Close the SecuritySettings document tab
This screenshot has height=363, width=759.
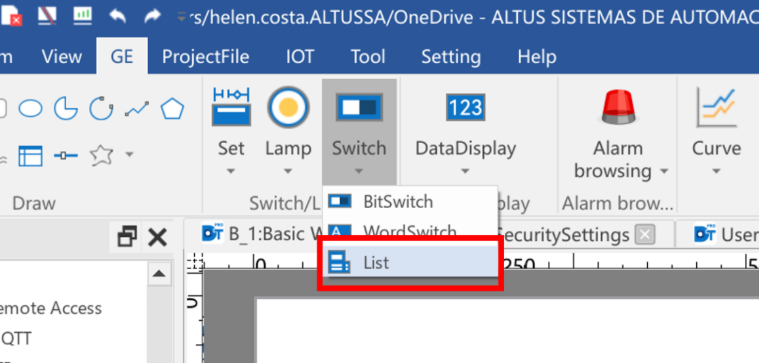(x=645, y=235)
